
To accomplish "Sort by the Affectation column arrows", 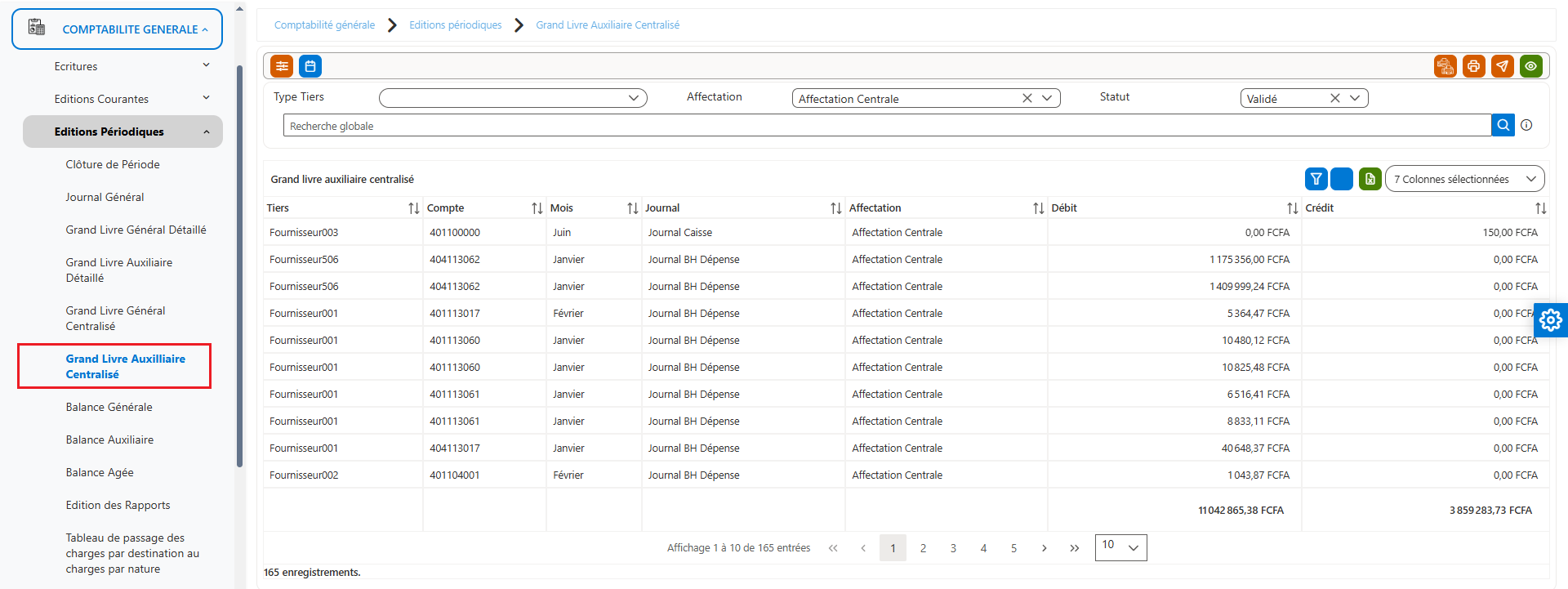I will [1039, 208].
